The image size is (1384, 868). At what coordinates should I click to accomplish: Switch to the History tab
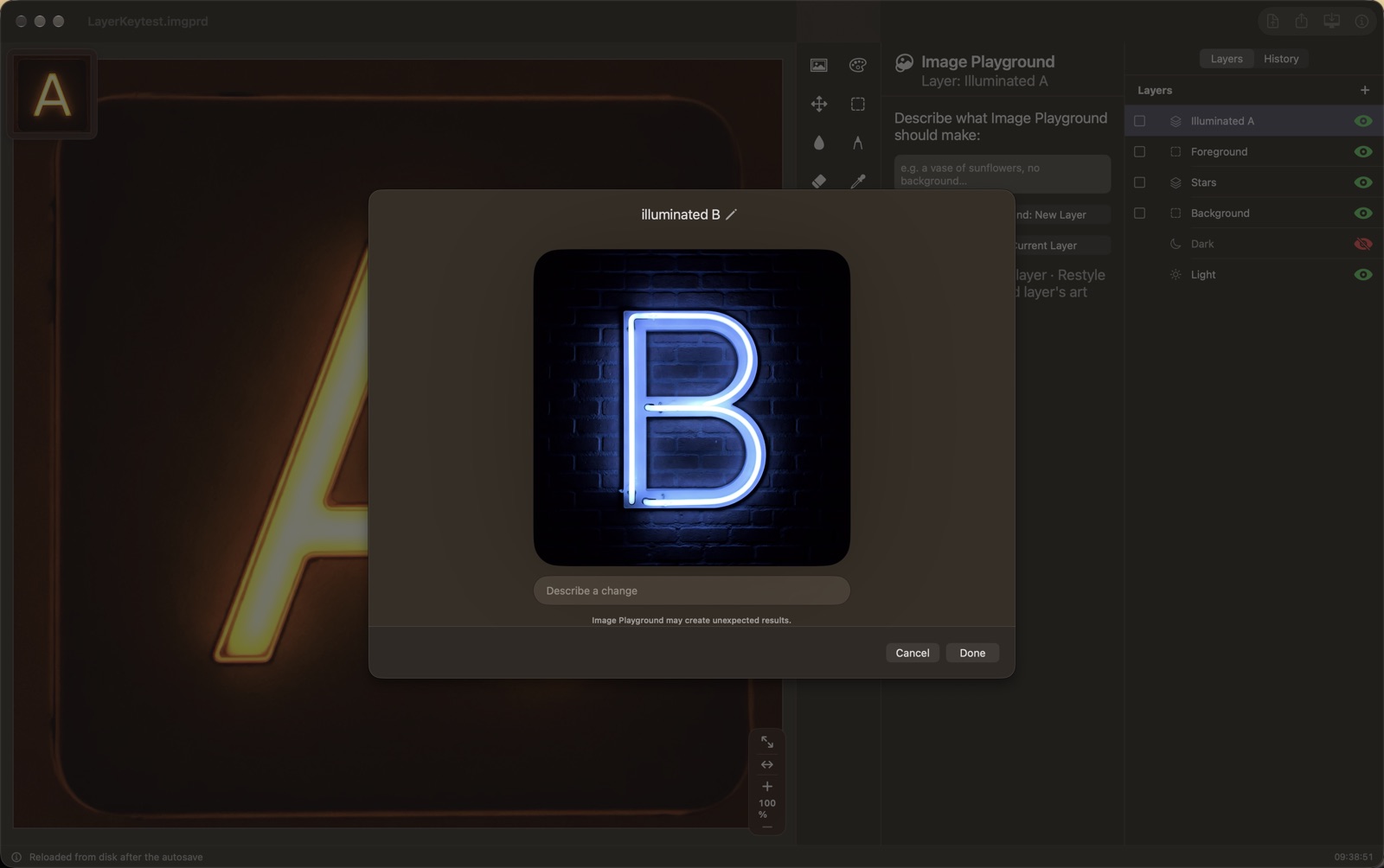click(x=1280, y=59)
